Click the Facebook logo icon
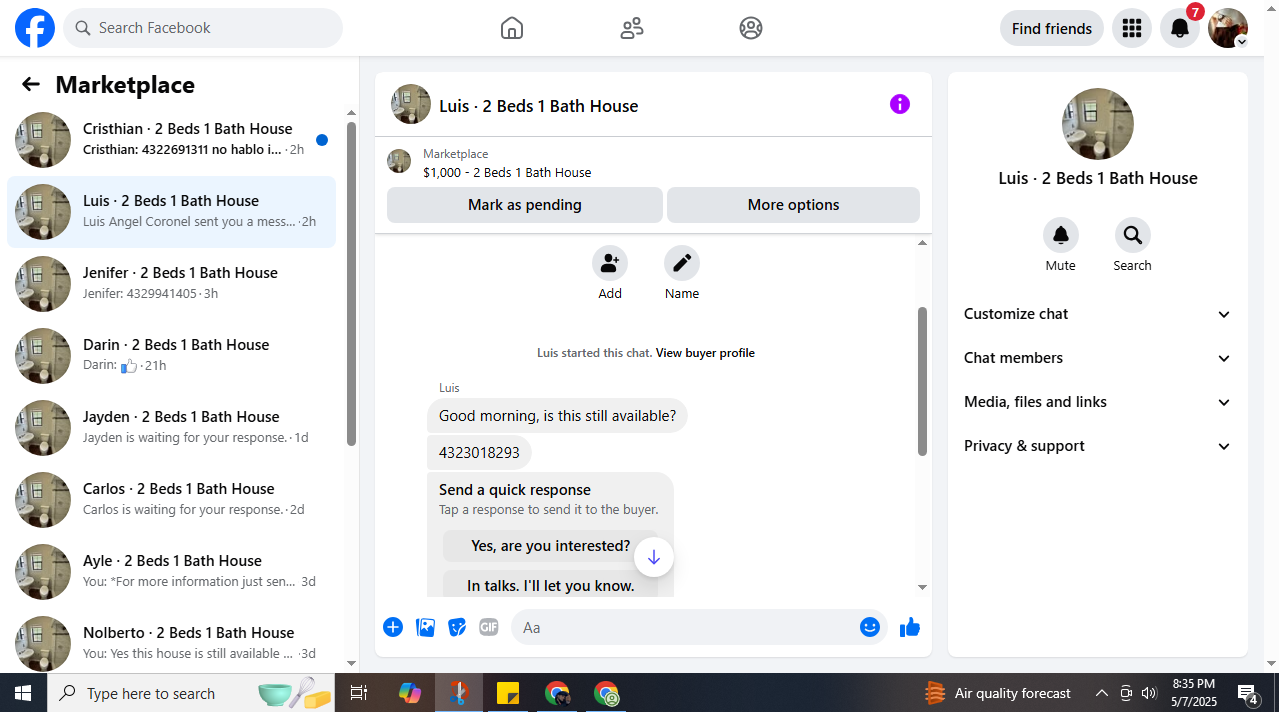 point(35,28)
